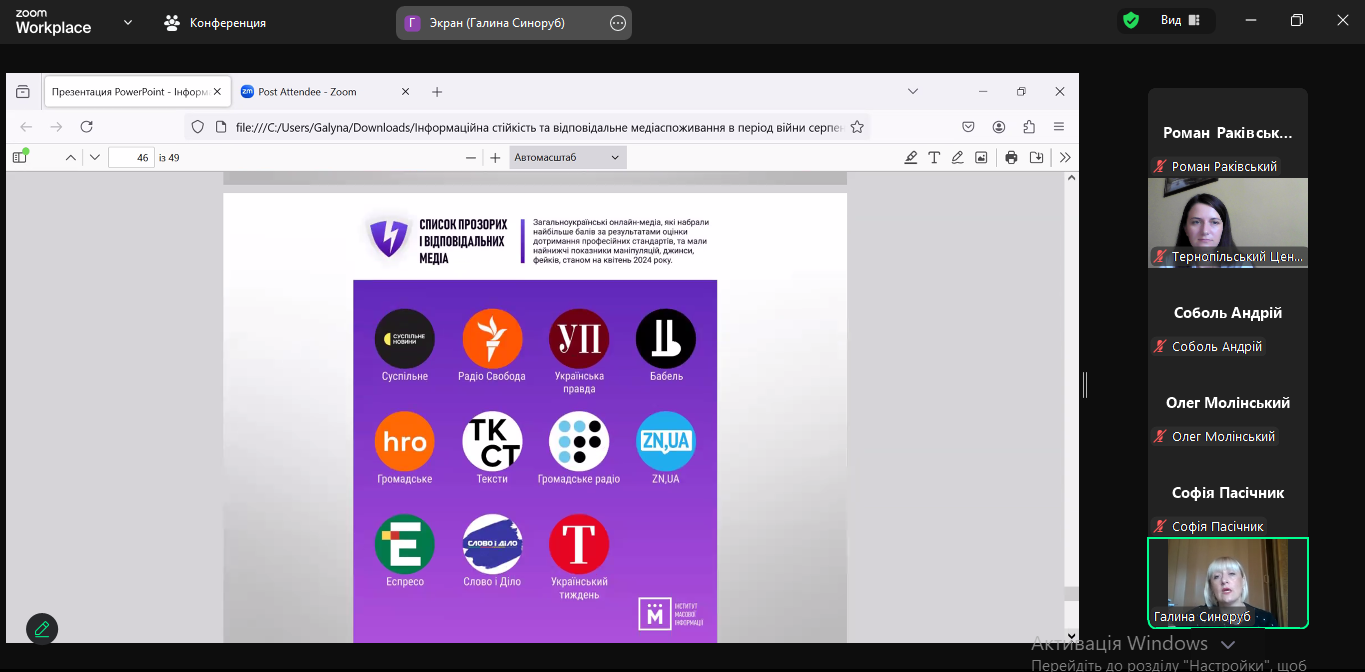Click the PDF vertical scrollbar down arrow

click(x=1071, y=635)
